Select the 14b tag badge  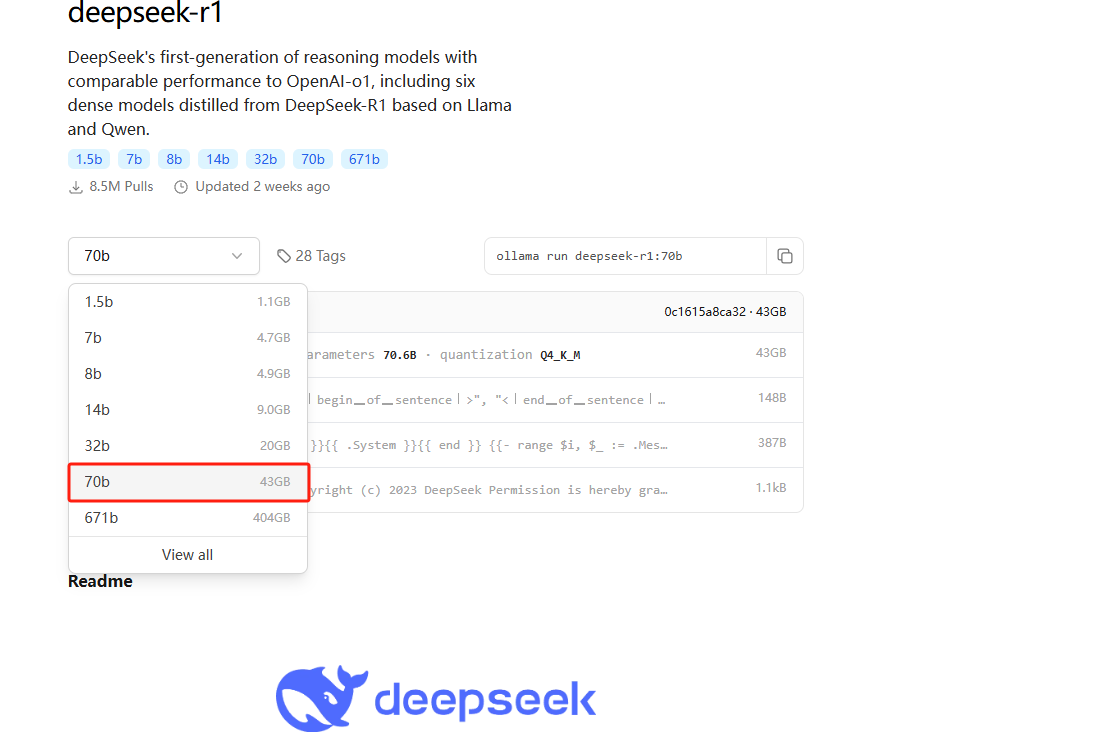[217, 158]
